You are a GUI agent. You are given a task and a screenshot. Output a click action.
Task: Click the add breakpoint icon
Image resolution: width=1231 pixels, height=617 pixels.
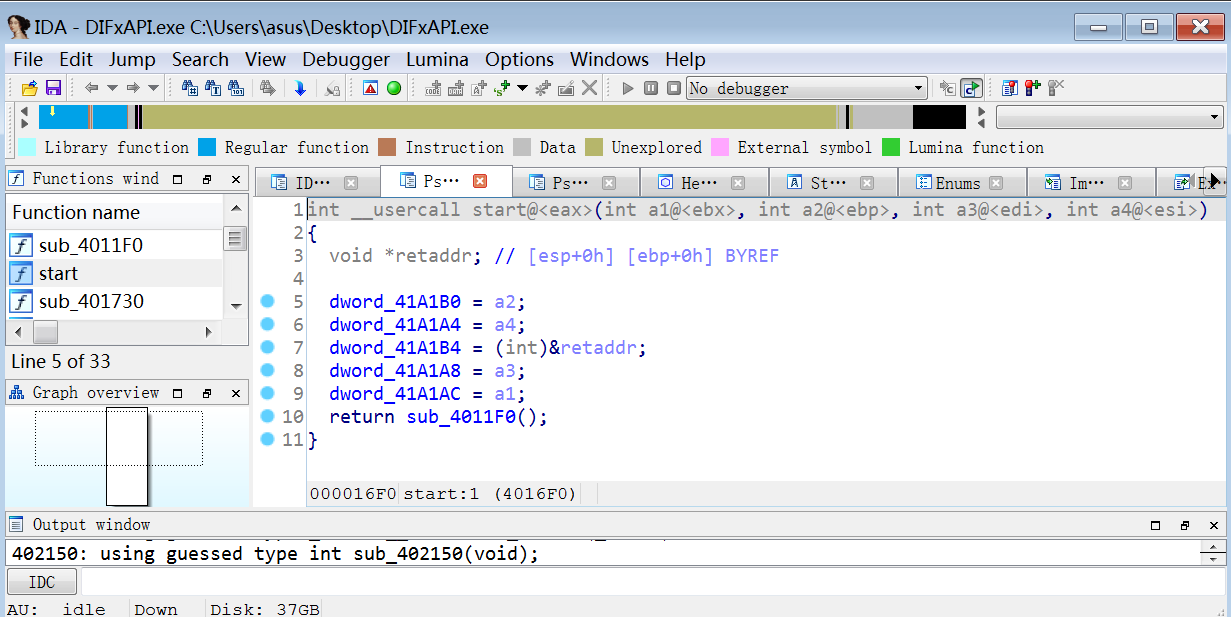click(x=1033, y=88)
